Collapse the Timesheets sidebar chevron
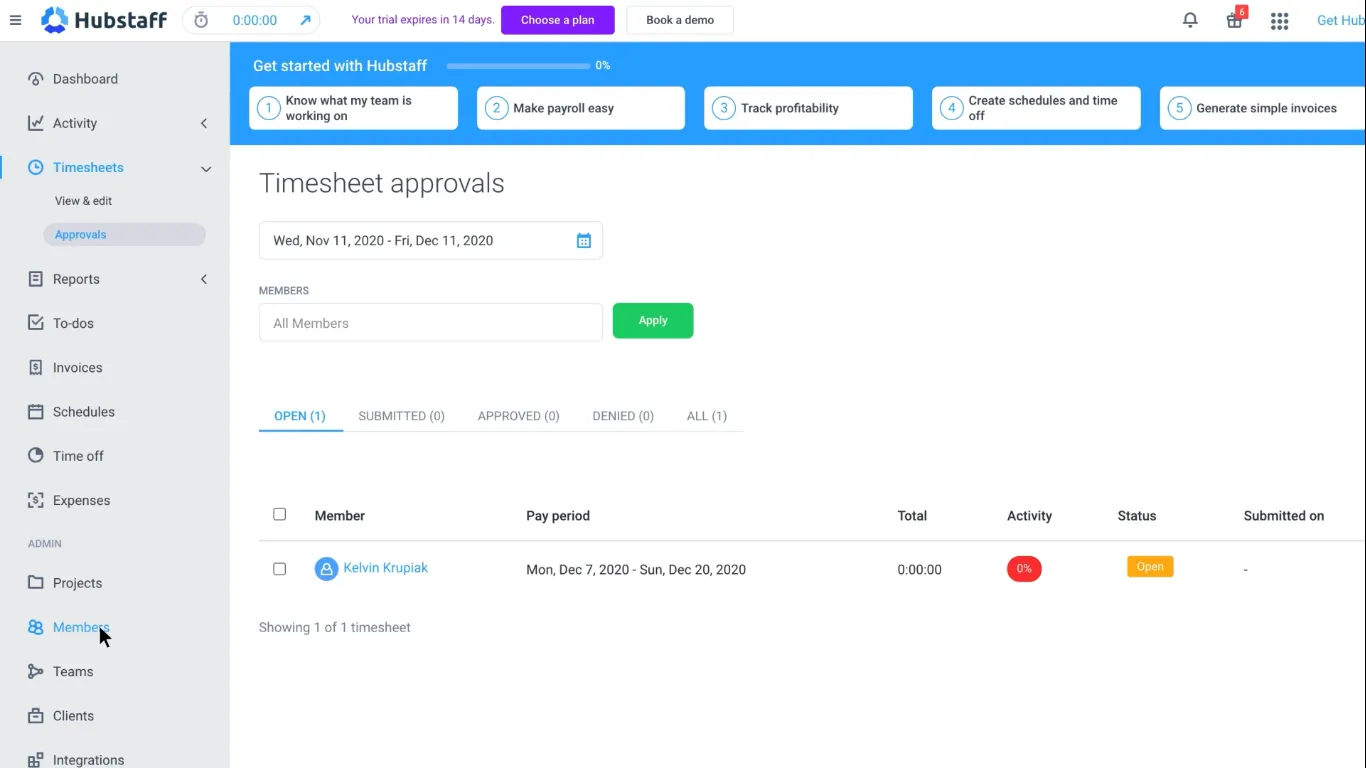 (x=206, y=169)
